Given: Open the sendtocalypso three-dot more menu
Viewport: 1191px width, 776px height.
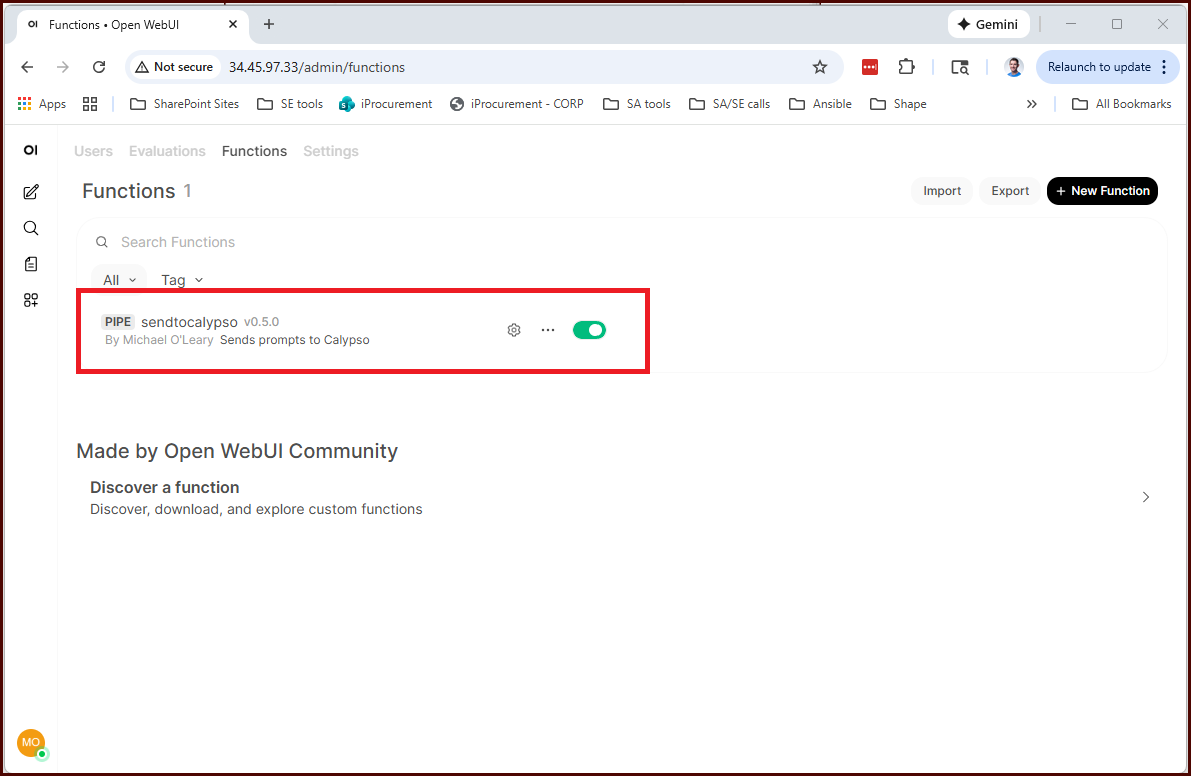Looking at the screenshot, I should click(x=548, y=330).
